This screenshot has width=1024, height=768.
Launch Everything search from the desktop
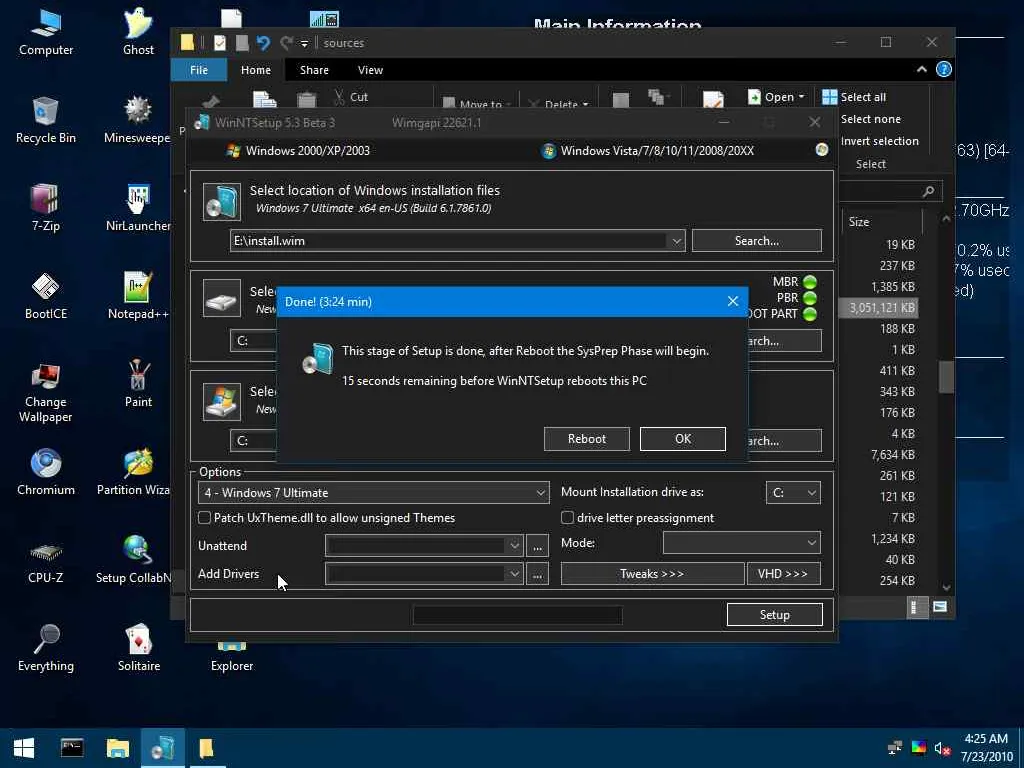[x=46, y=648]
